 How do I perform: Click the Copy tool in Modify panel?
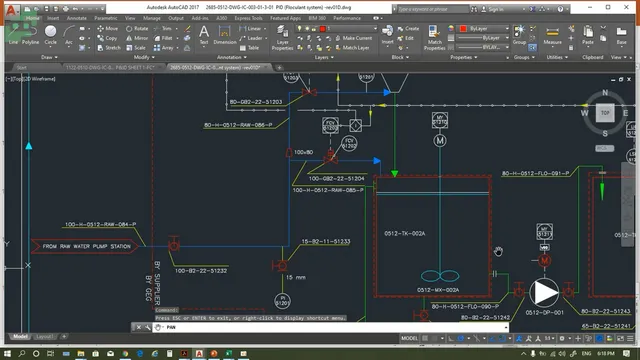(107, 38)
